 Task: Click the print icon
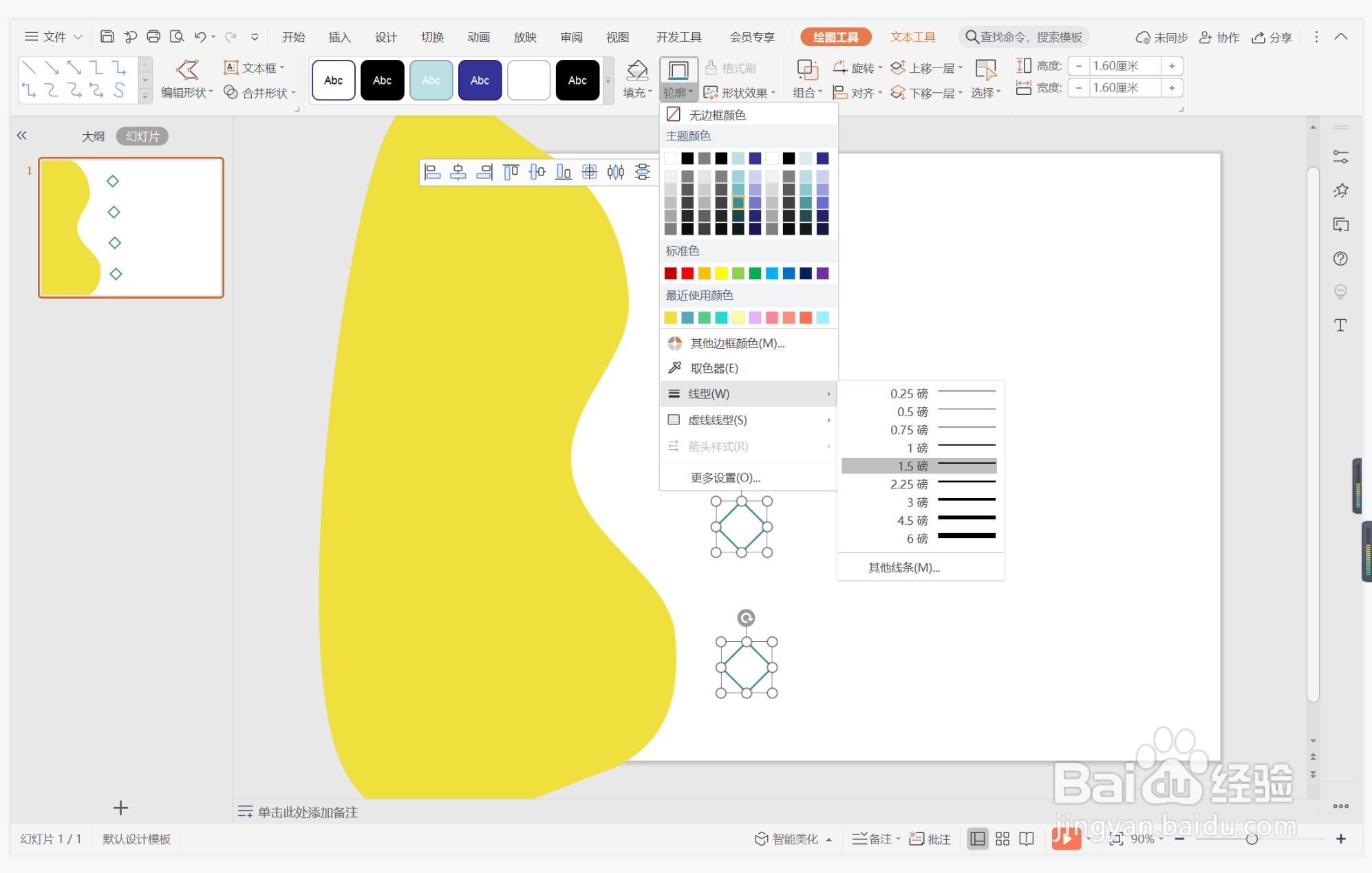click(x=153, y=36)
